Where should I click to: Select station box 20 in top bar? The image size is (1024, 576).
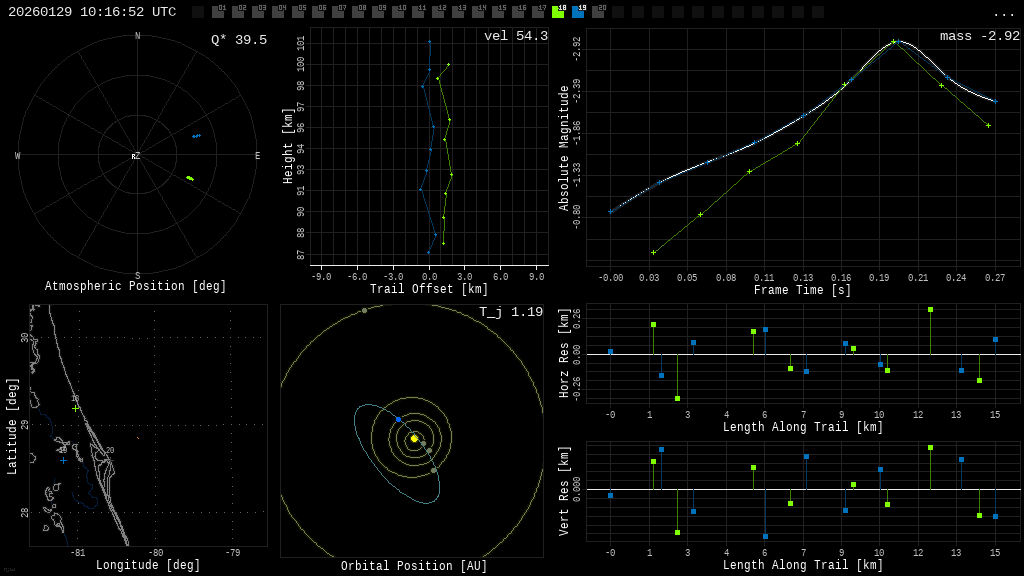pos(598,12)
